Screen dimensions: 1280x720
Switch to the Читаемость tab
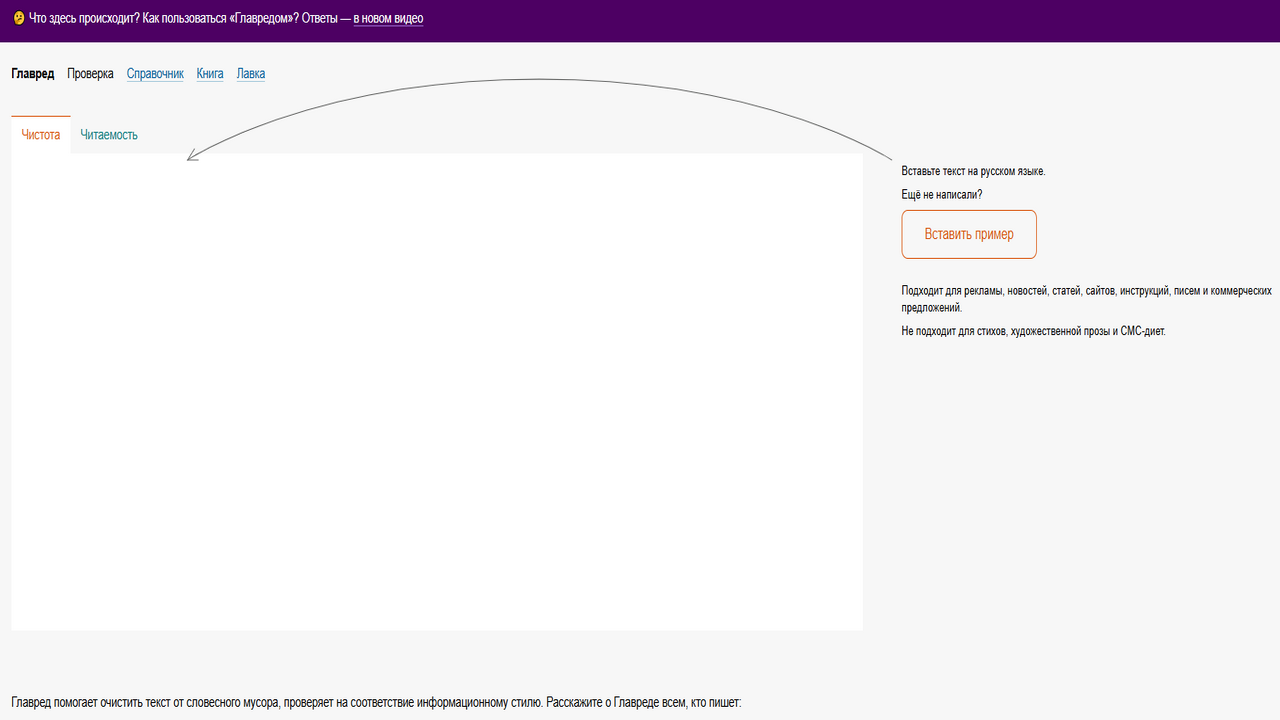point(109,135)
